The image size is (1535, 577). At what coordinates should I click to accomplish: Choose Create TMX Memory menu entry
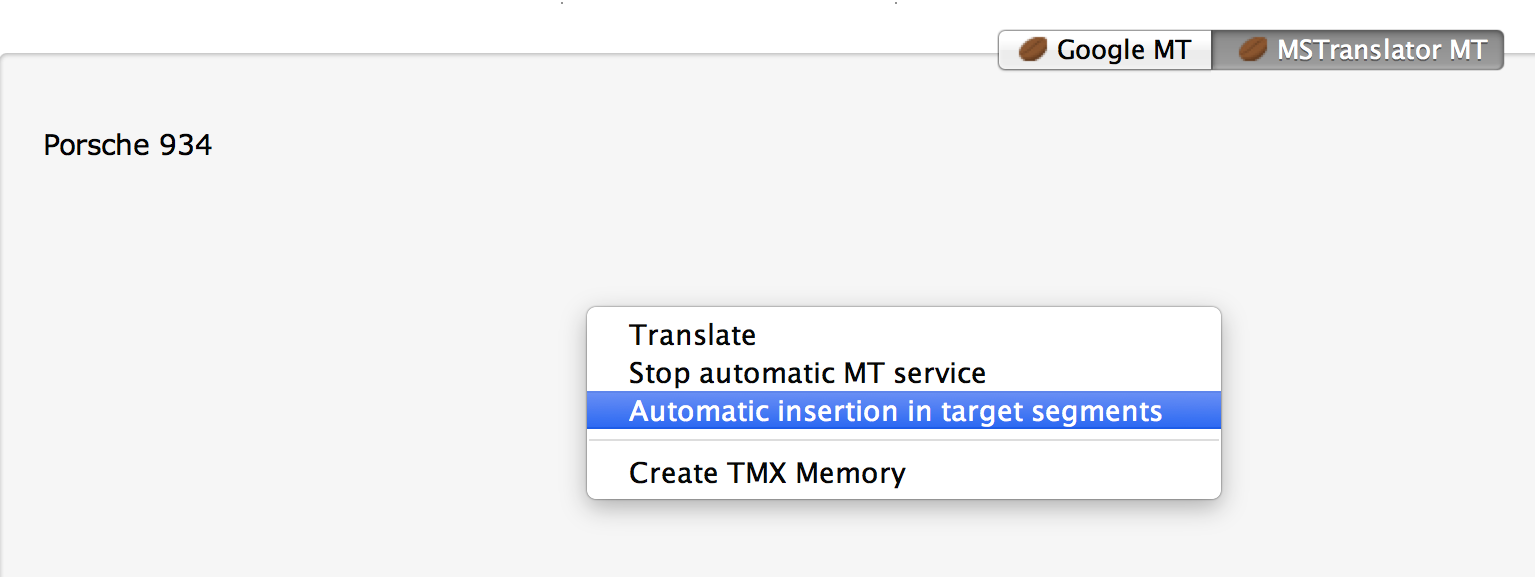(x=767, y=472)
